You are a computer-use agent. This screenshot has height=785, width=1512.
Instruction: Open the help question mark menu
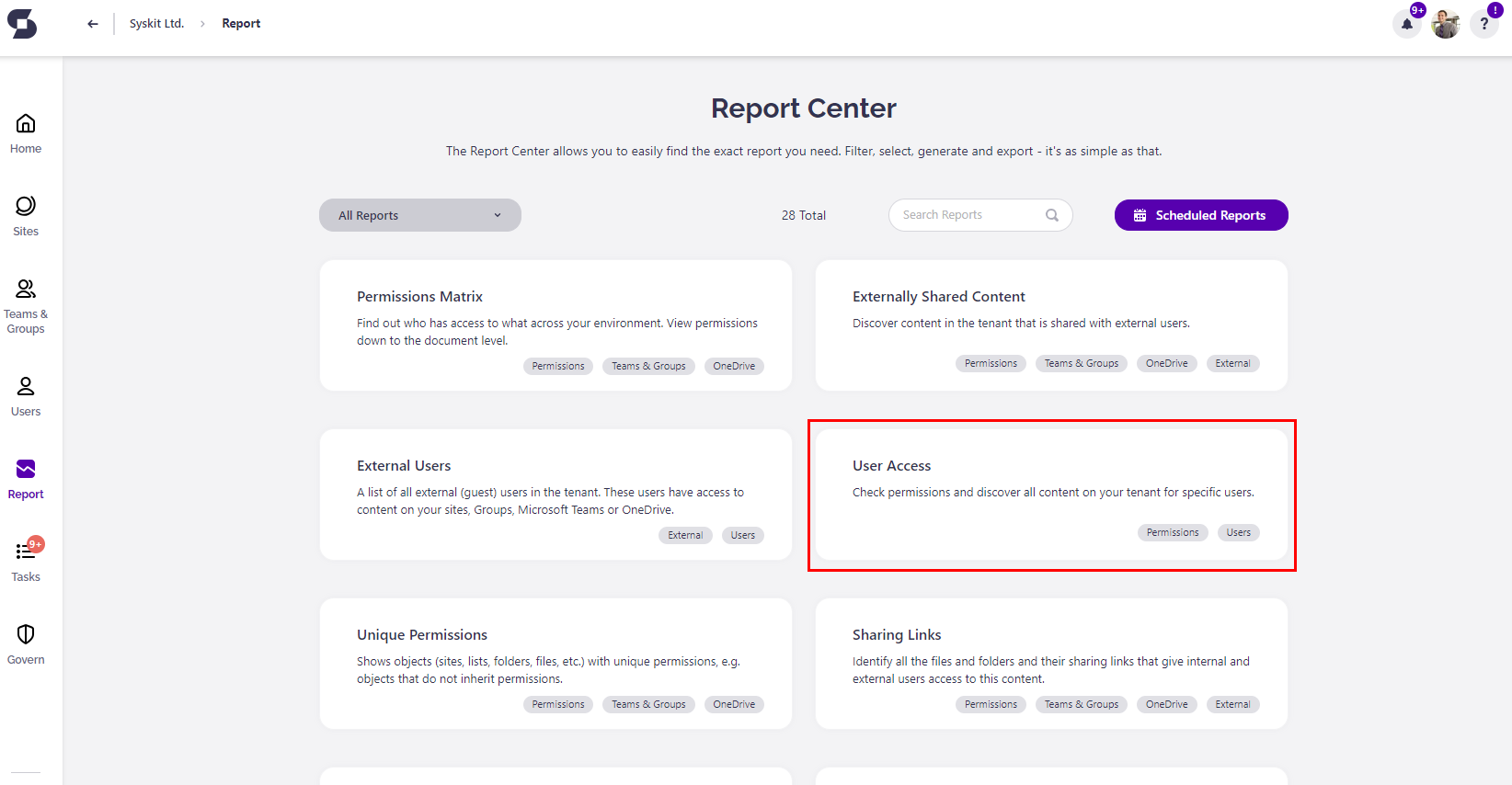click(x=1484, y=24)
